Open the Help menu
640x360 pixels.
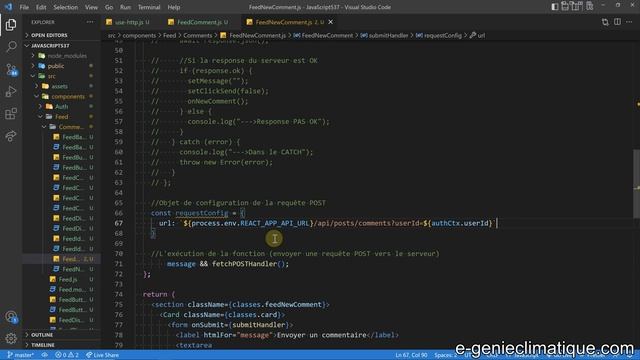(174, 7)
